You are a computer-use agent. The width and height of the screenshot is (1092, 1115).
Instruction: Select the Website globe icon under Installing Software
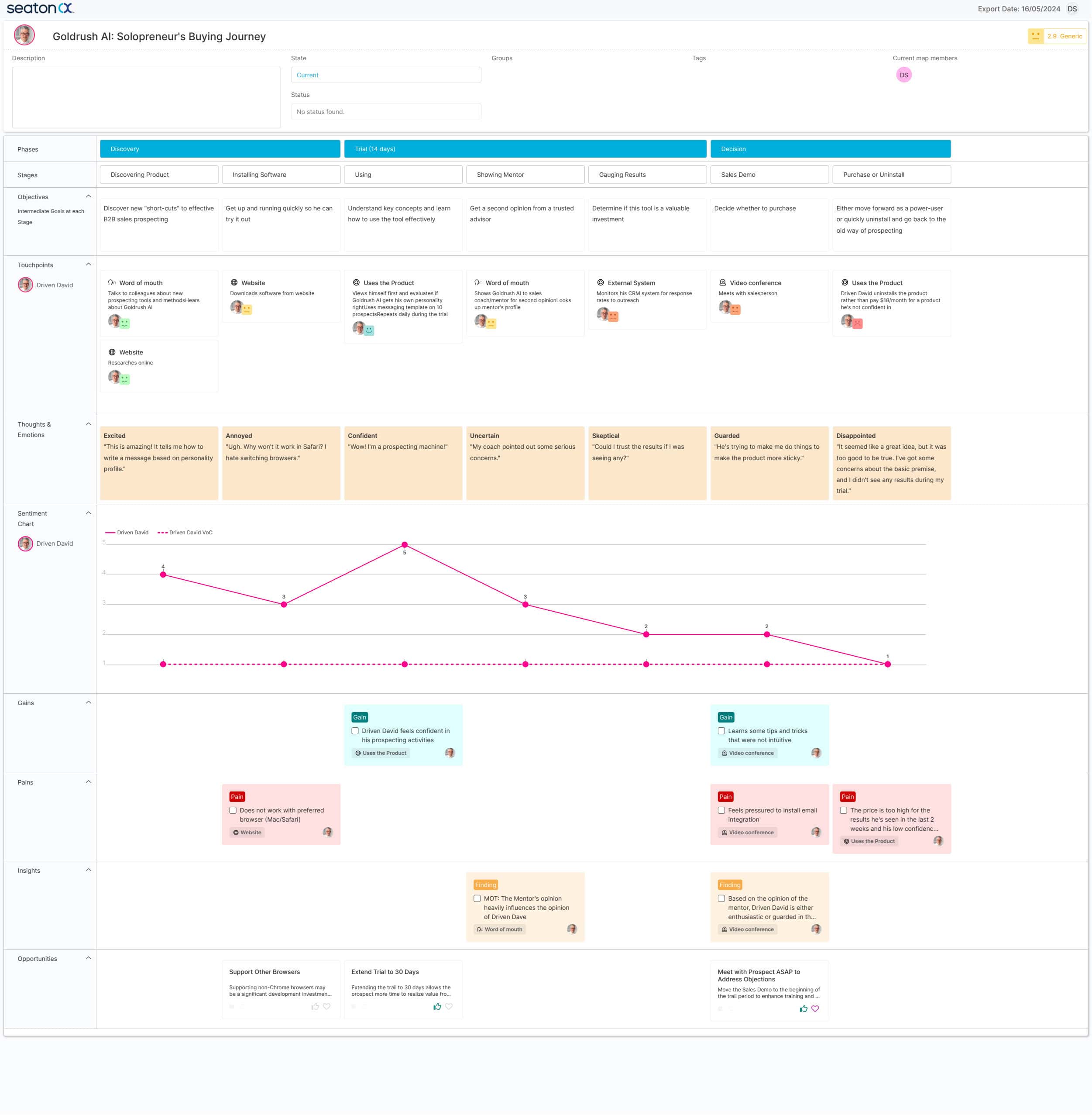tap(233, 283)
